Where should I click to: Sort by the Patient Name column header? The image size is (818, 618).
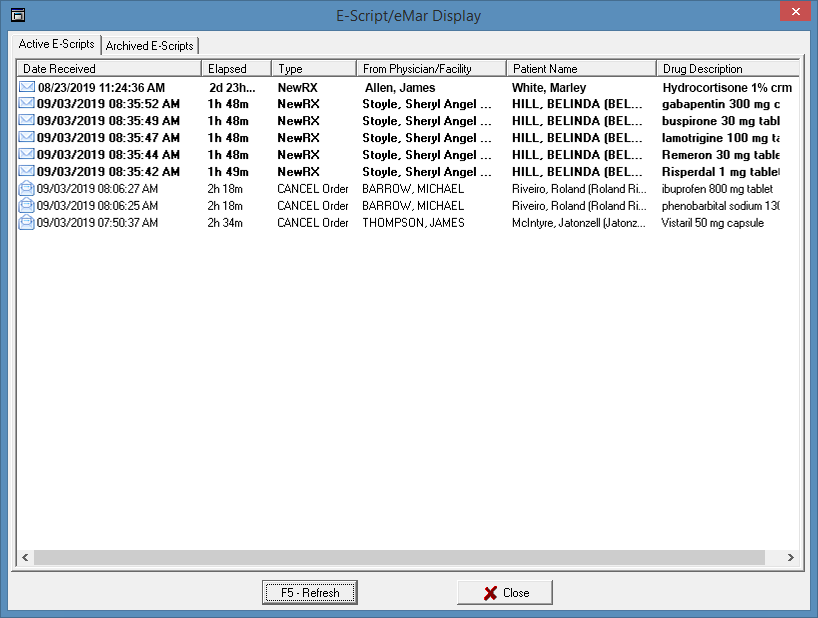580,69
